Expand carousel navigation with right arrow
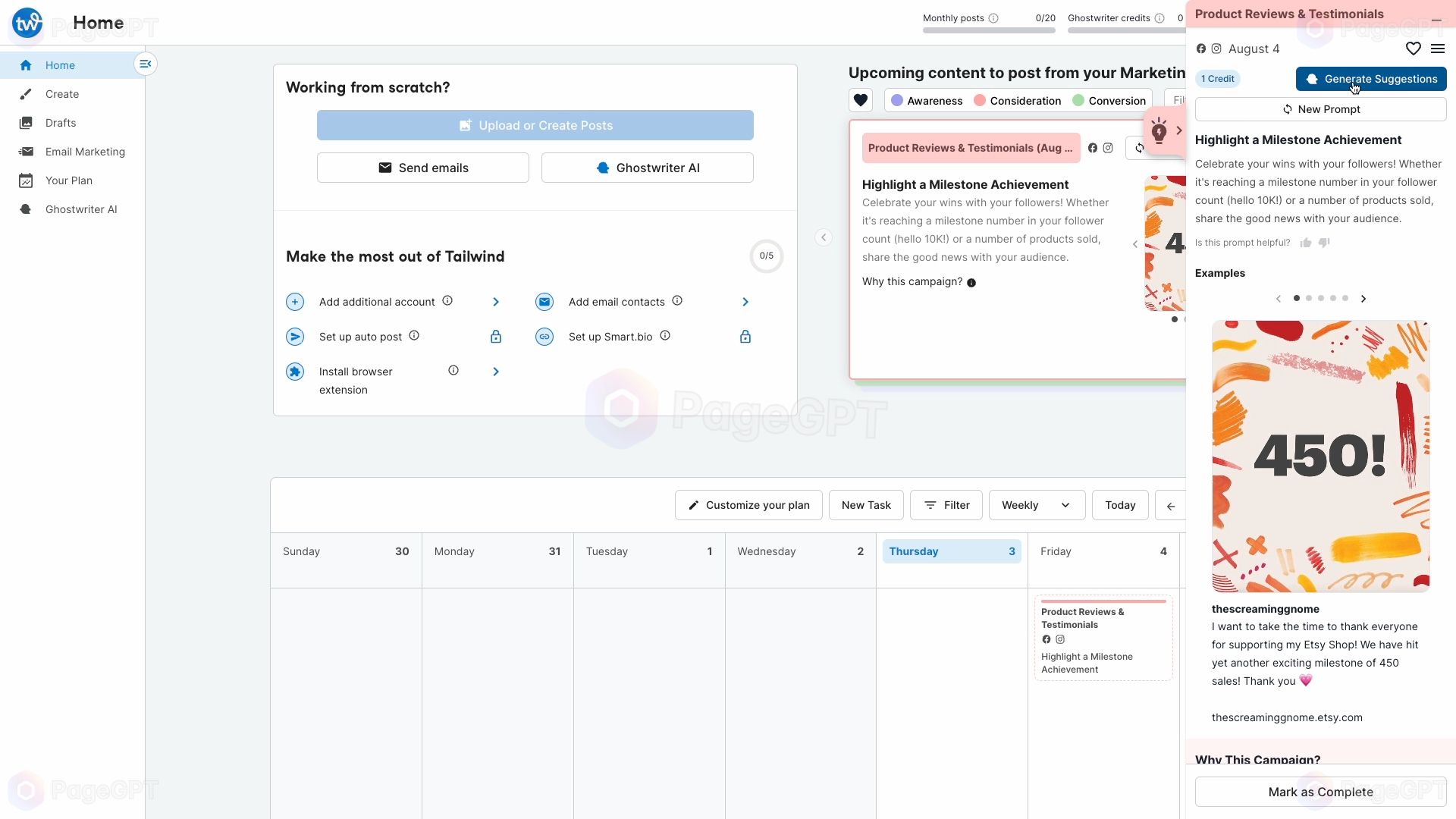Screen dimensions: 1456x819 (1364, 298)
